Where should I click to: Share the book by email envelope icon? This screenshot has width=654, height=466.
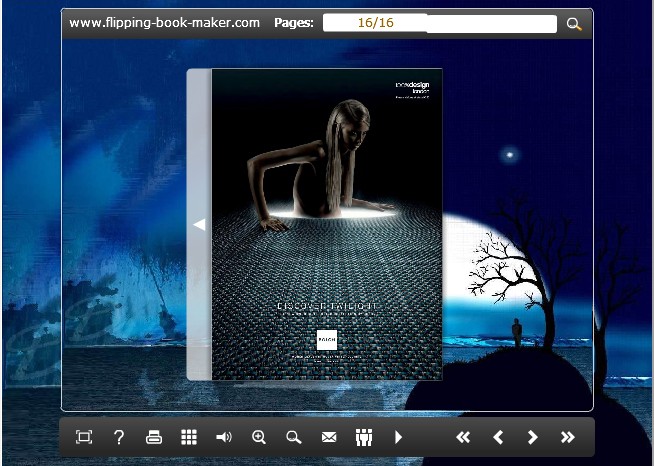click(329, 437)
